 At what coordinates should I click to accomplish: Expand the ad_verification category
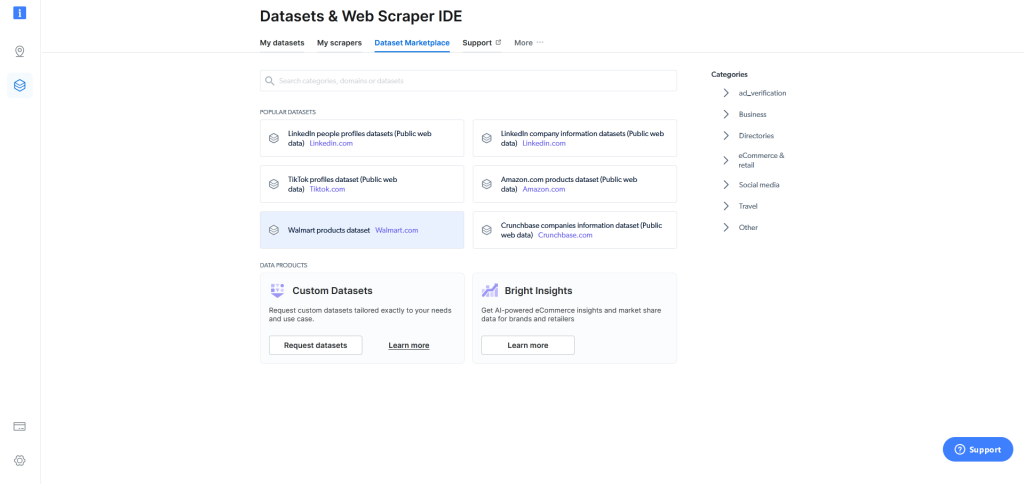[x=726, y=93]
